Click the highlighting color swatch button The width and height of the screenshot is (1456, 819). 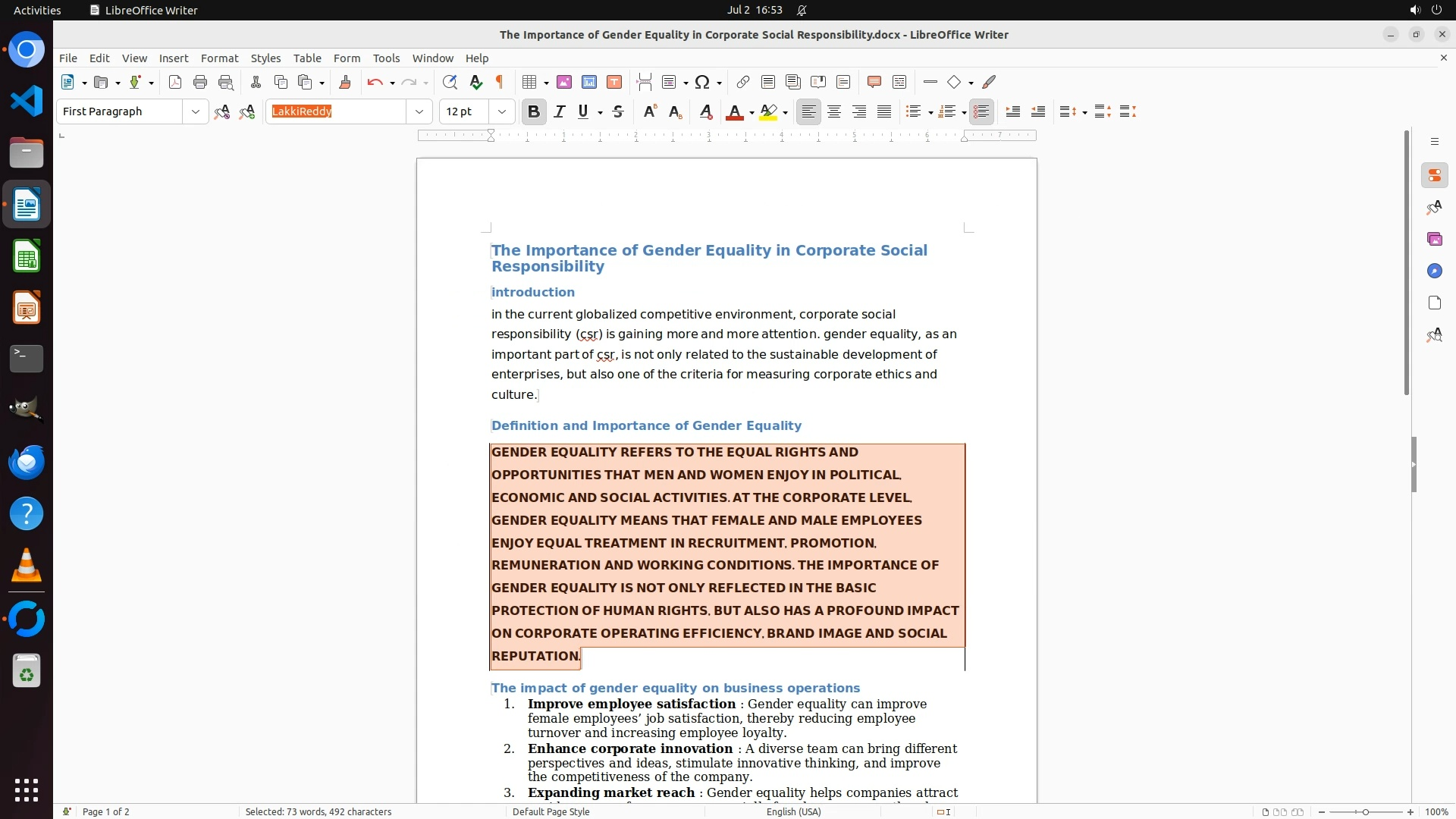[x=768, y=111]
